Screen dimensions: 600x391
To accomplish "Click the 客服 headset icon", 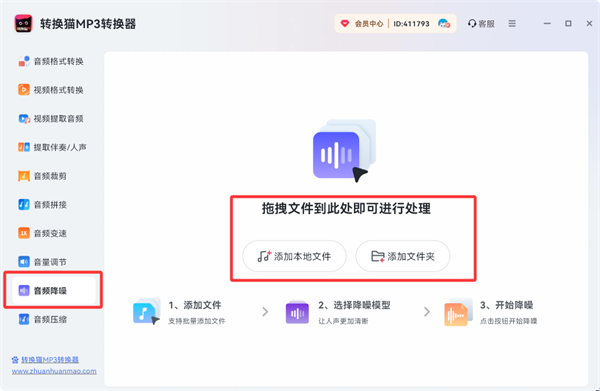I will coord(472,24).
